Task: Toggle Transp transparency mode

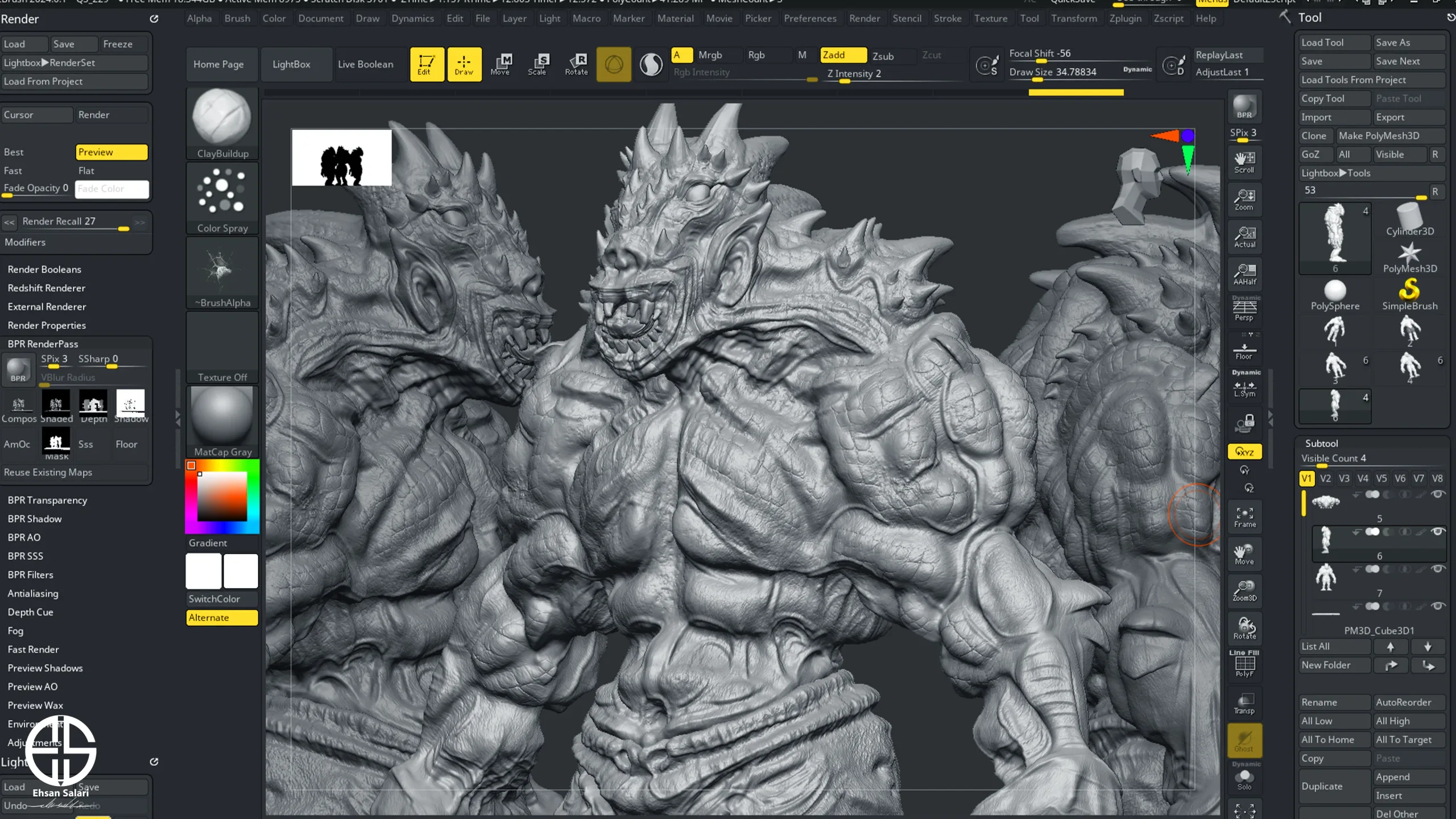Action: [1244, 703]
